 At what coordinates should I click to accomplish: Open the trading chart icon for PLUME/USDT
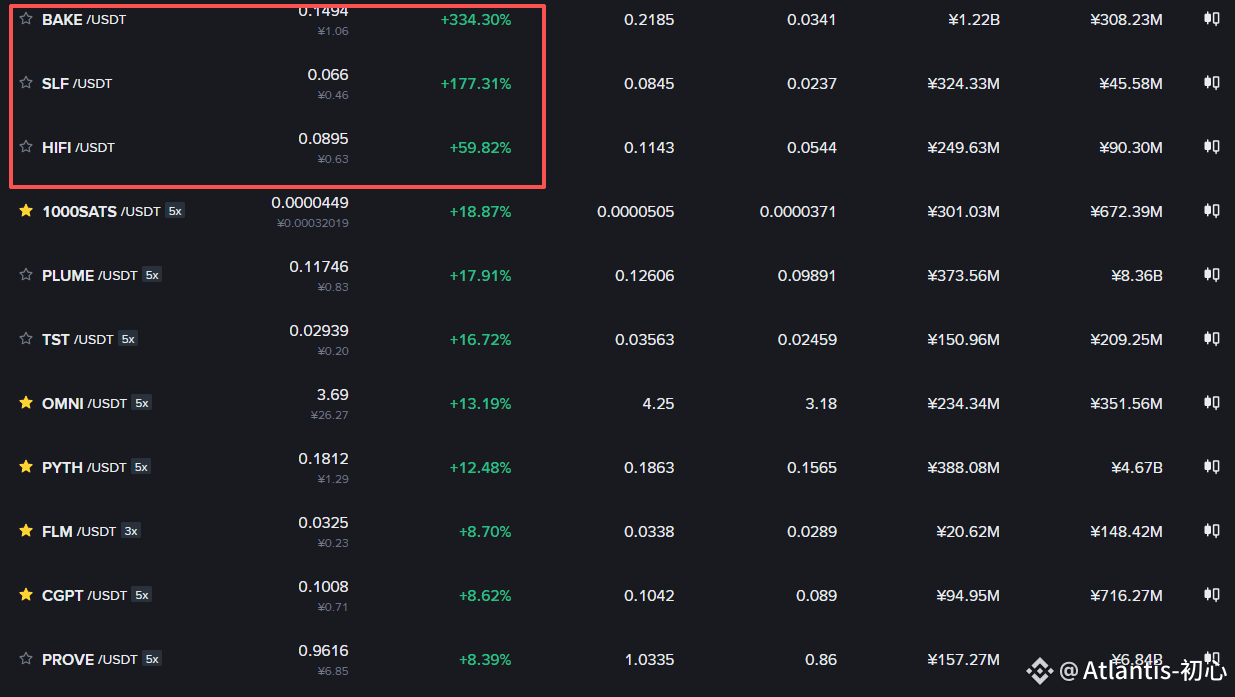[1211, 275]
